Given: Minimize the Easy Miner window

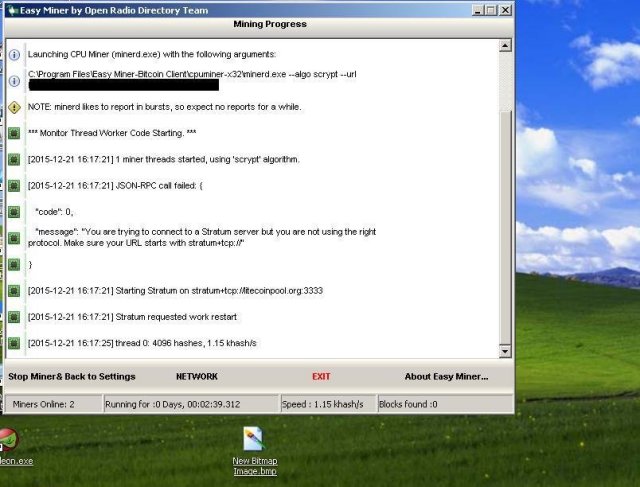Looking at the screenshot, I should pos(478,10).
